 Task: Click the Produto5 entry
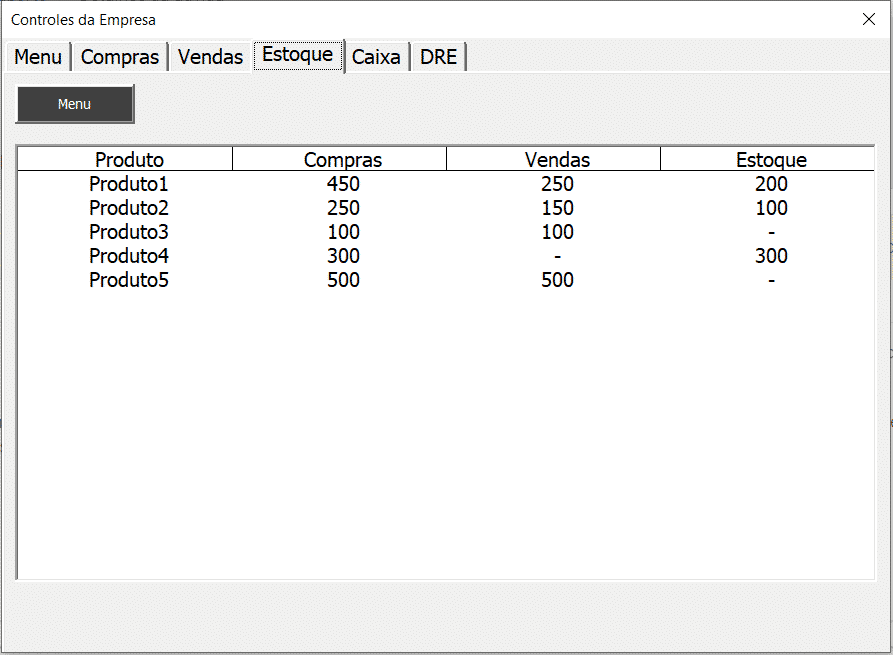128,280
